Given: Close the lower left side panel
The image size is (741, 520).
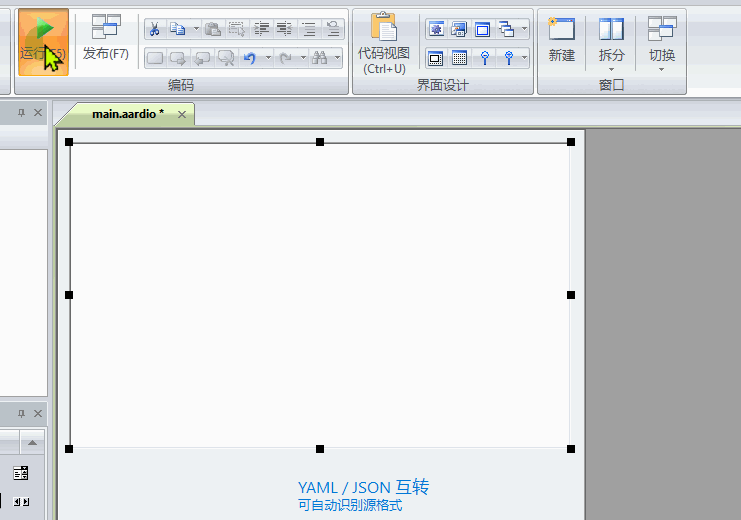Looking at the screenshot, I should (38, 414).
